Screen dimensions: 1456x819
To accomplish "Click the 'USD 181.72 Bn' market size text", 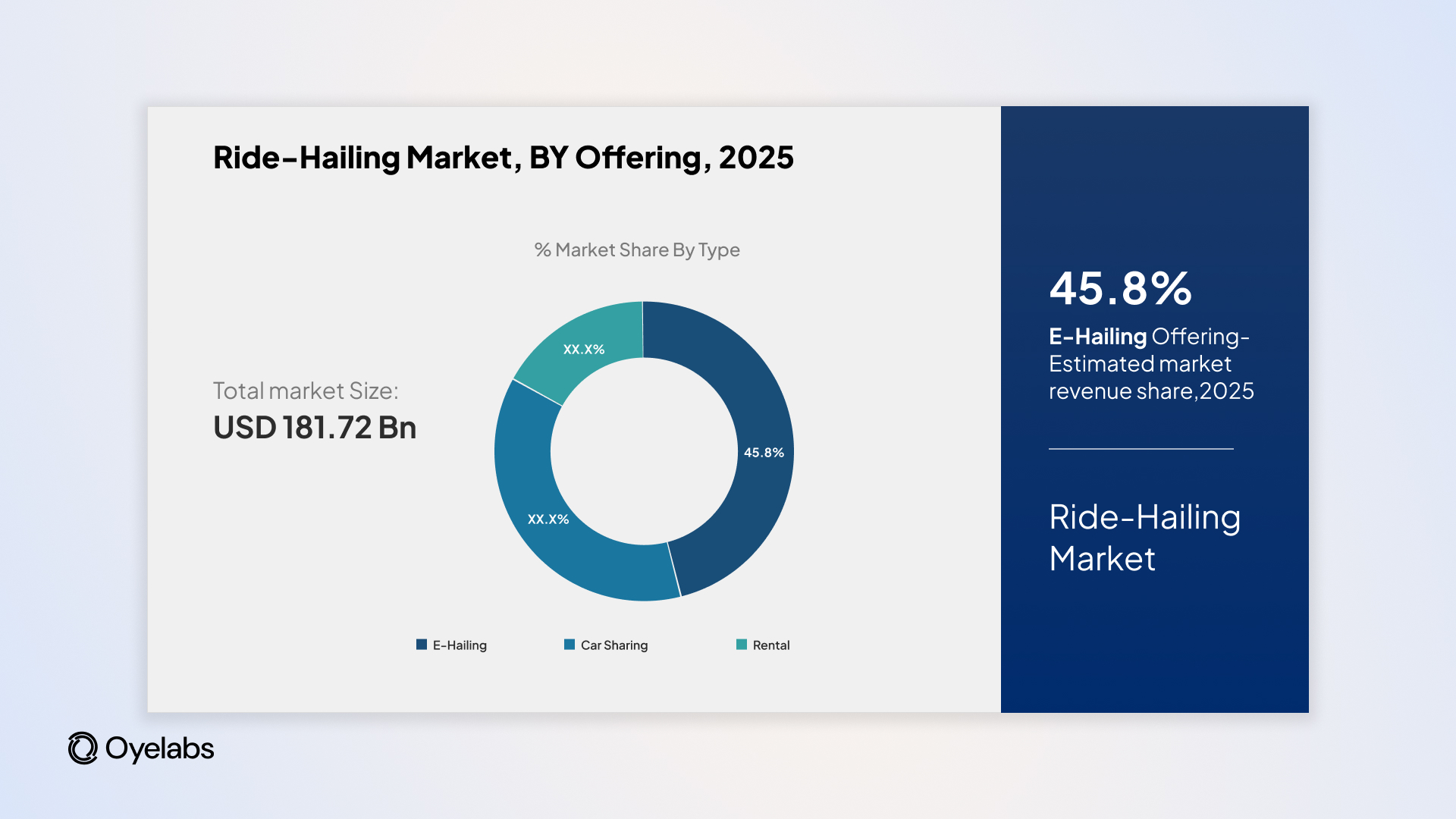I will pos(314,427).
